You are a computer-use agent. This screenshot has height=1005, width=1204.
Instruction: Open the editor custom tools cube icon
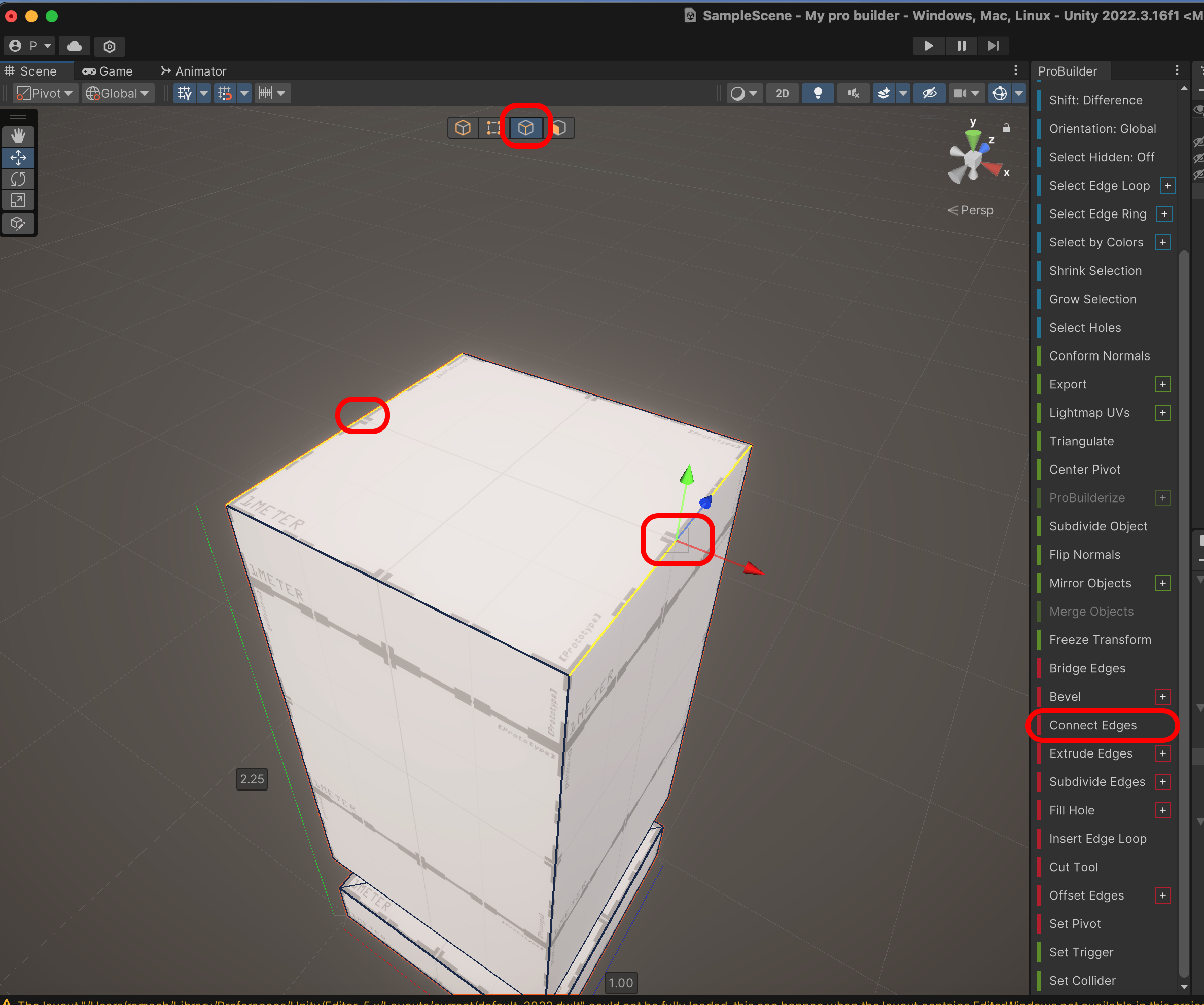click(18, 224)
